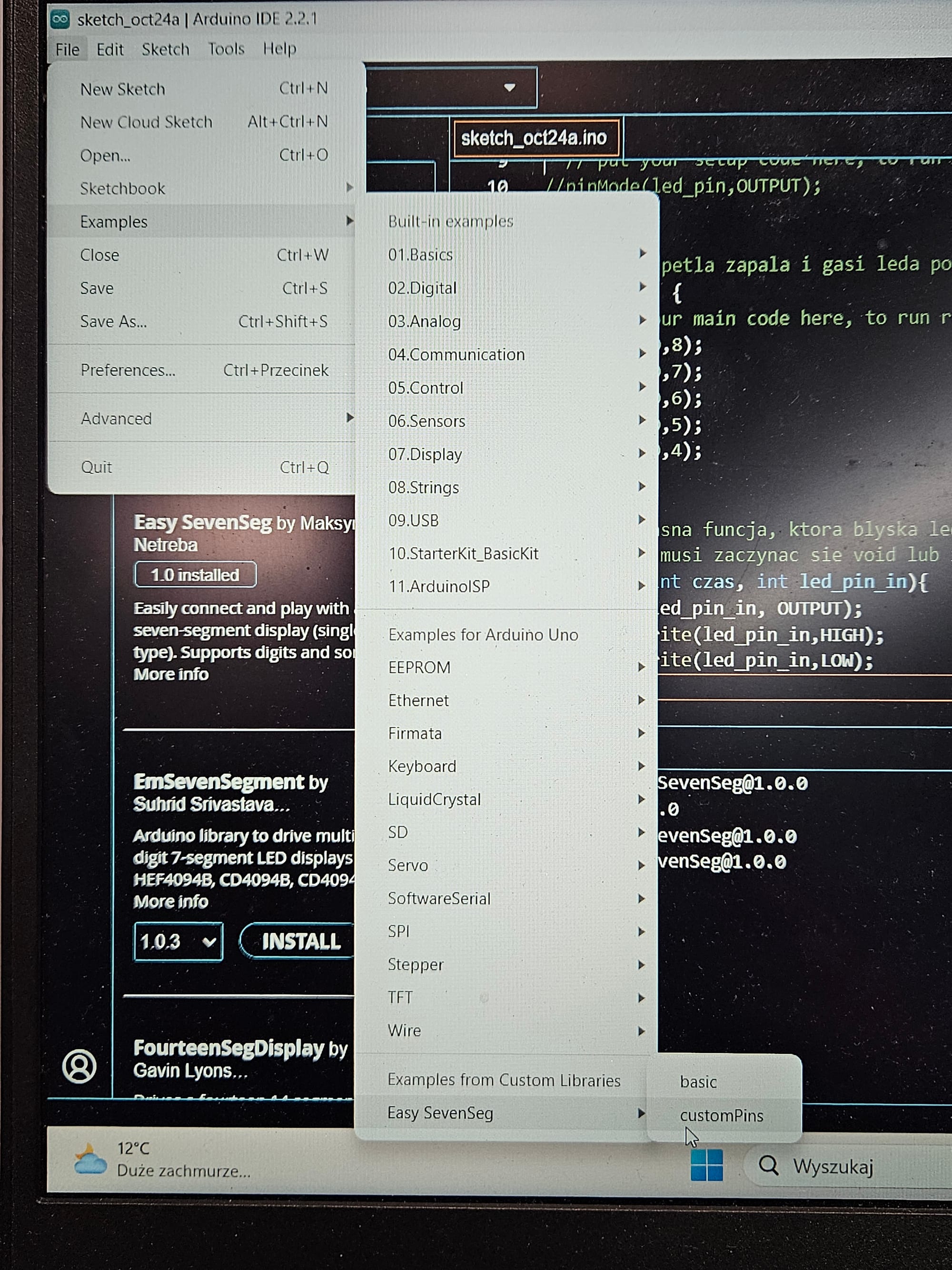
Task: Expand the 01.Basics examples submenu
Action: (x=506, y=254)
